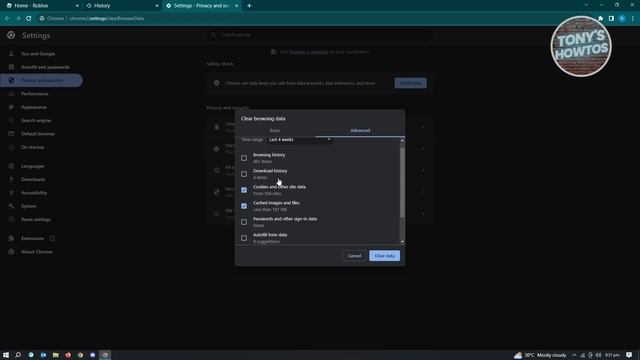Click the Check now button
The width and height of the screenshot is (640, 360).
click(x=410, y=83)
